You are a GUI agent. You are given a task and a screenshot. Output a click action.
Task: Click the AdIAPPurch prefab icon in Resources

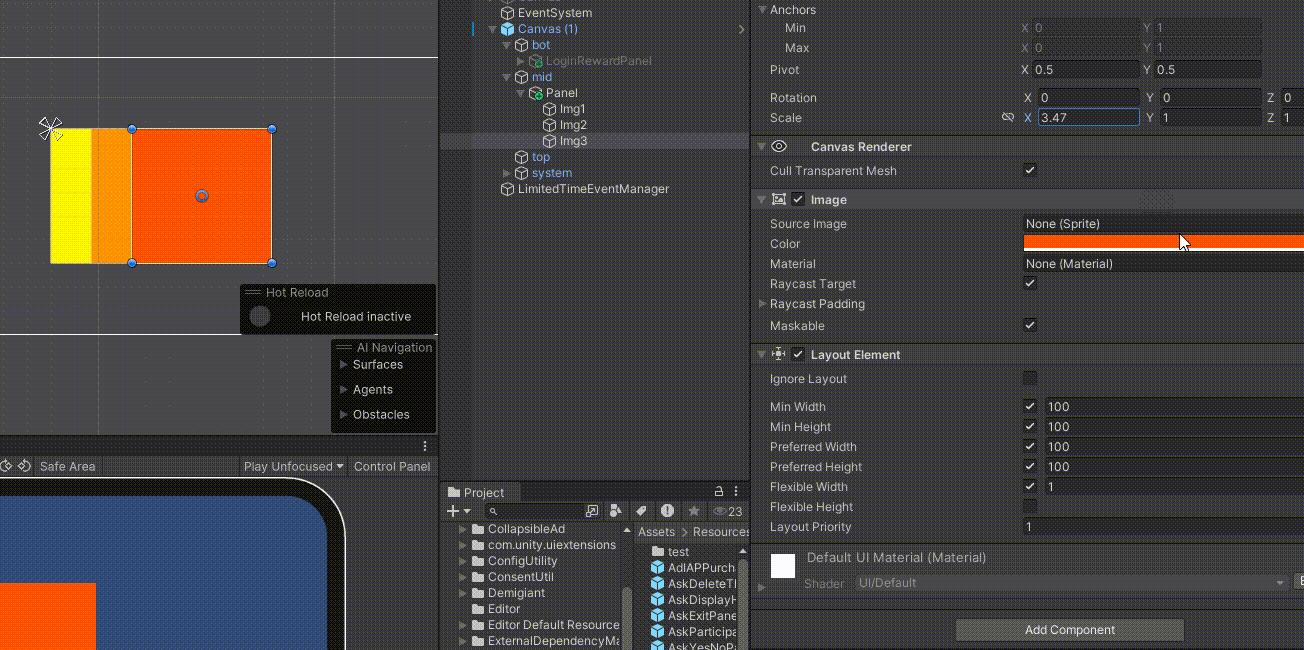coord(657,568)
